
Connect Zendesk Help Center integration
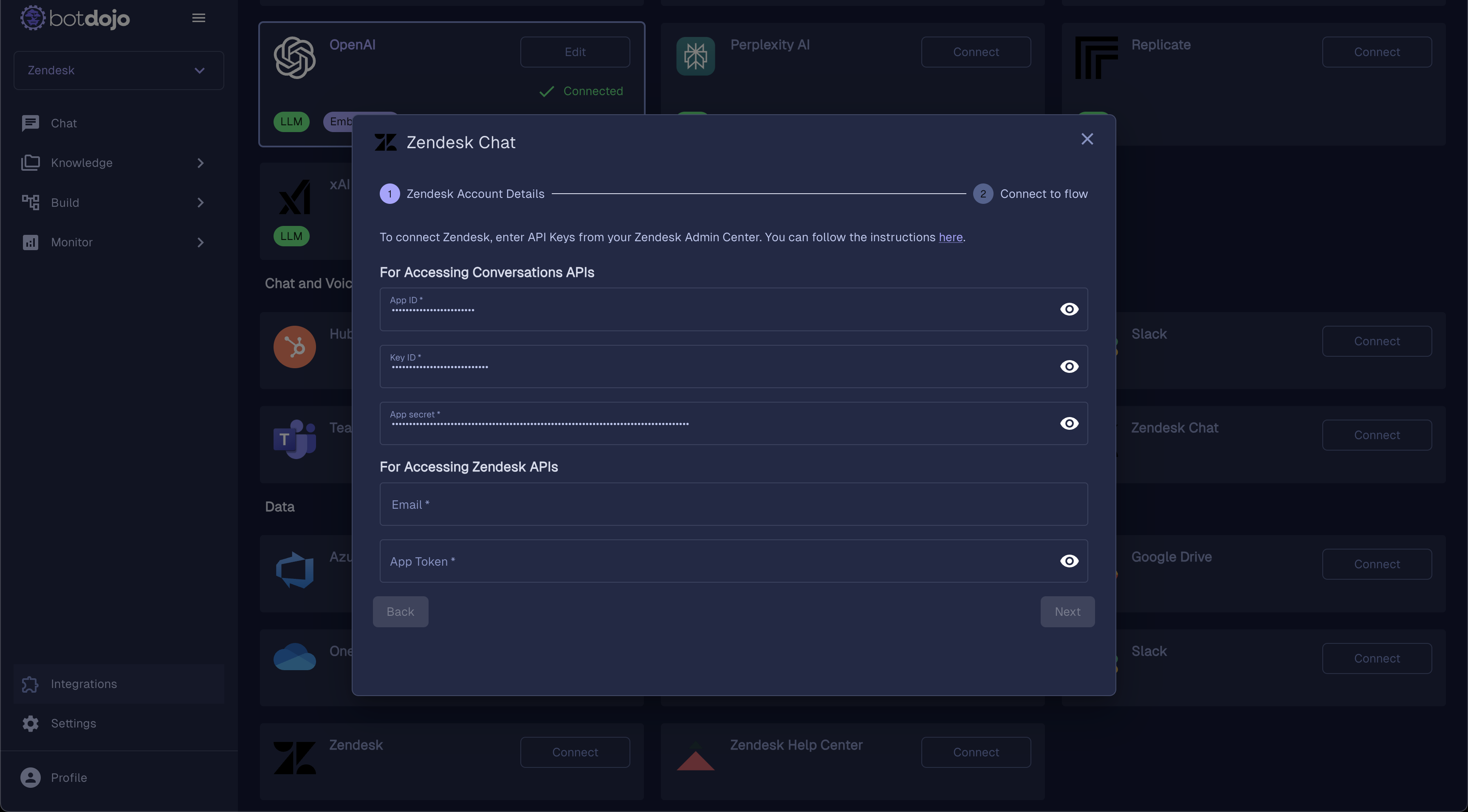976,753
